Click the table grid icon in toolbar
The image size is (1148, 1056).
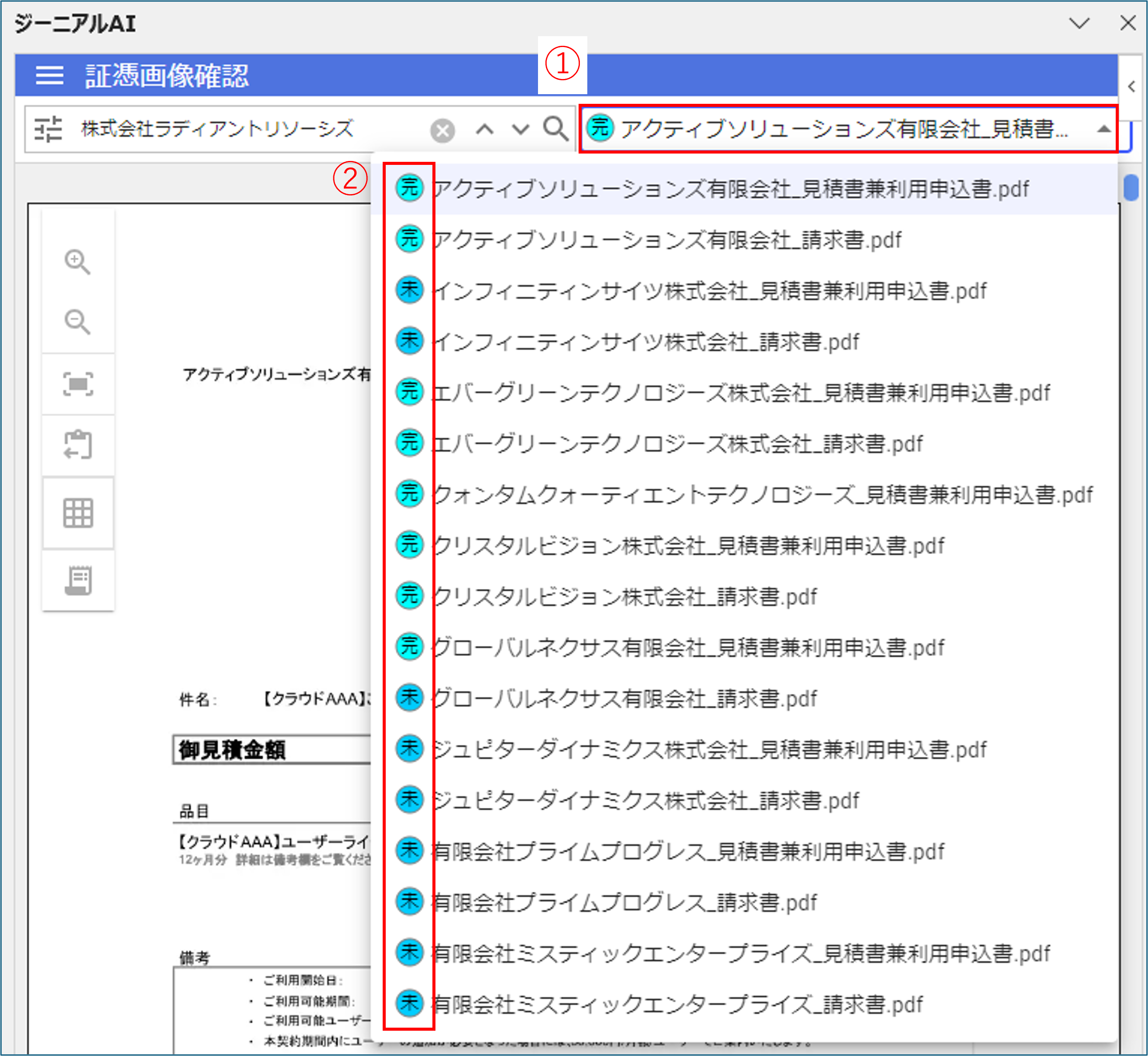coord(78,513)
